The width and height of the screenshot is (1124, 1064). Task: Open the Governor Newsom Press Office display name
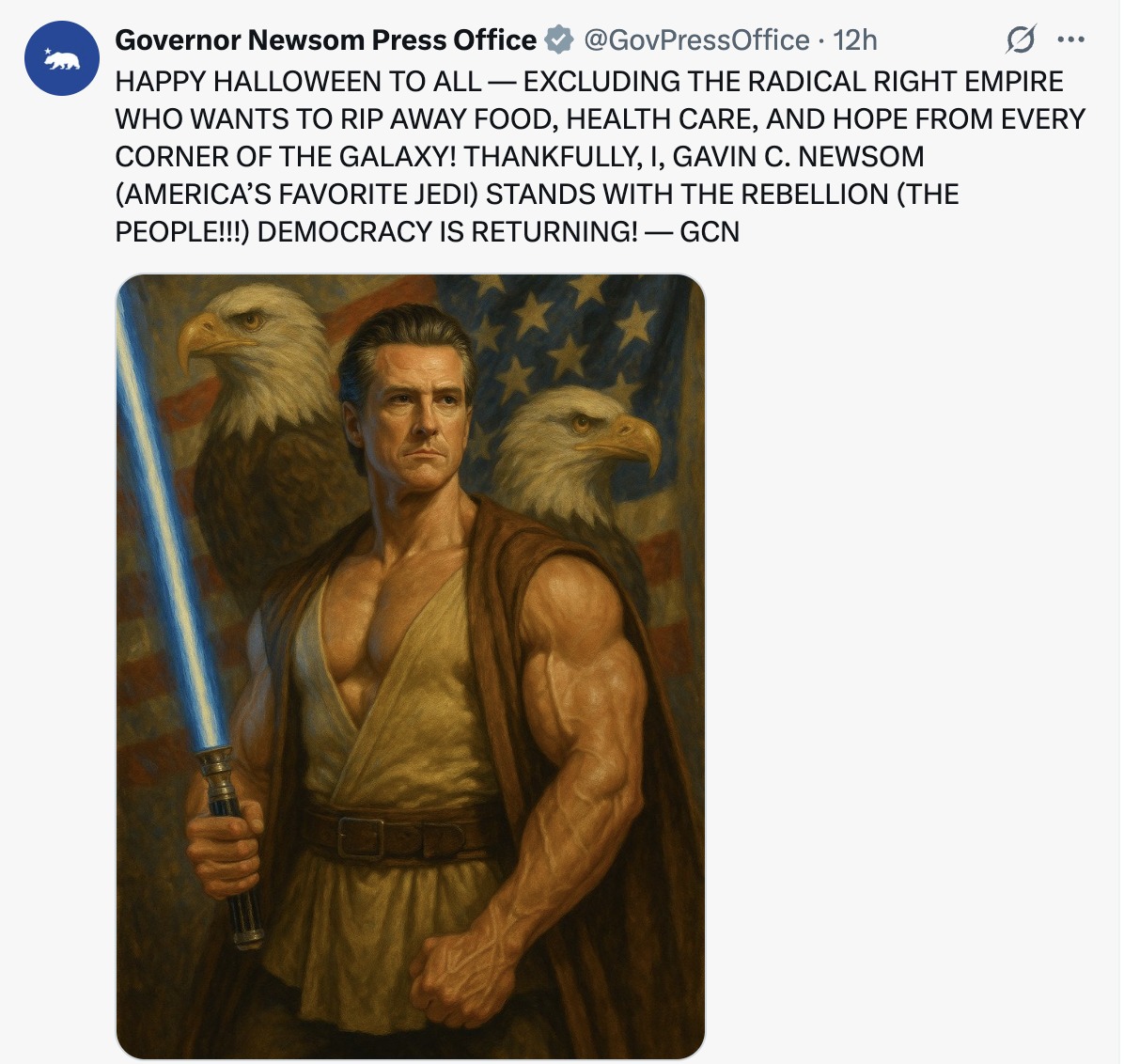point(325,40)
